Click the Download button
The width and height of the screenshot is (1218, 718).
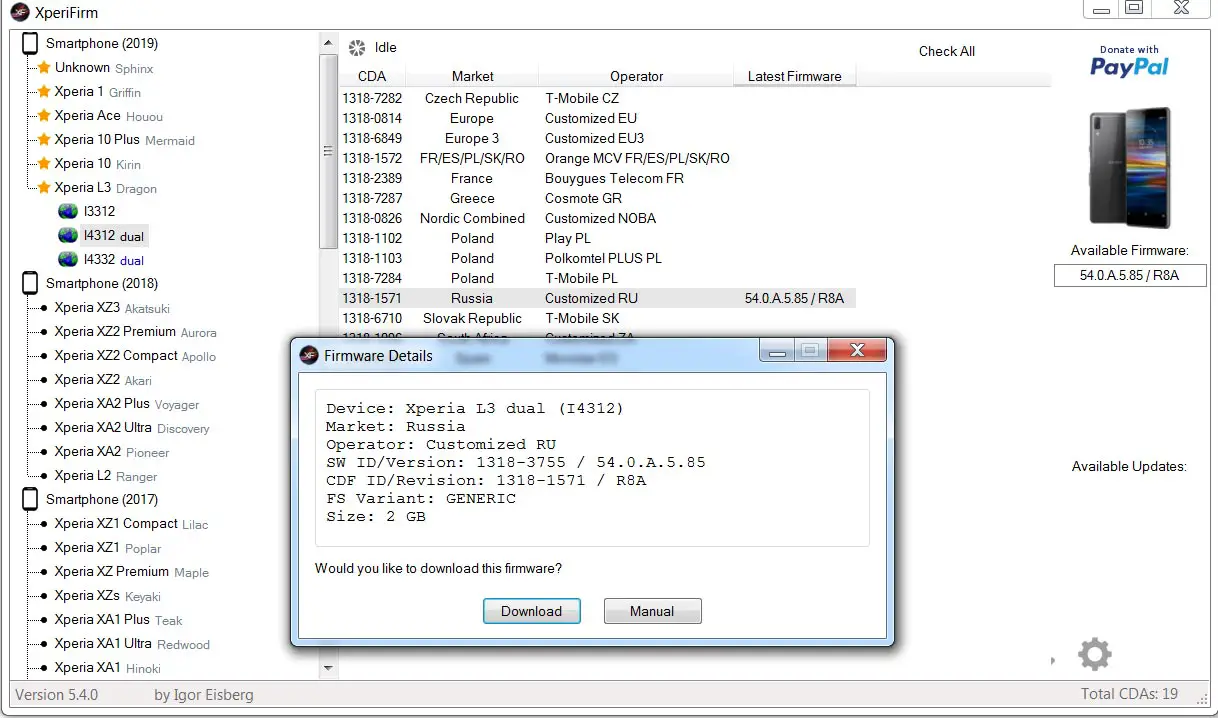point(531,611)
